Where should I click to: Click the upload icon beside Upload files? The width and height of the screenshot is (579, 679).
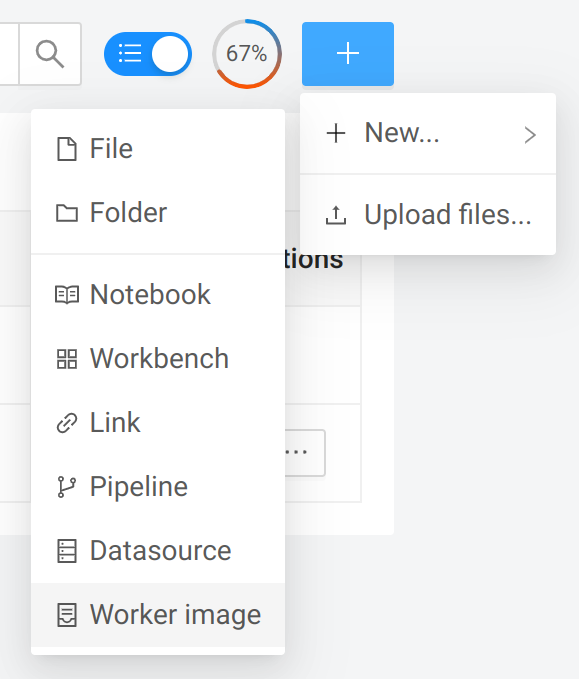coord(336,215)
